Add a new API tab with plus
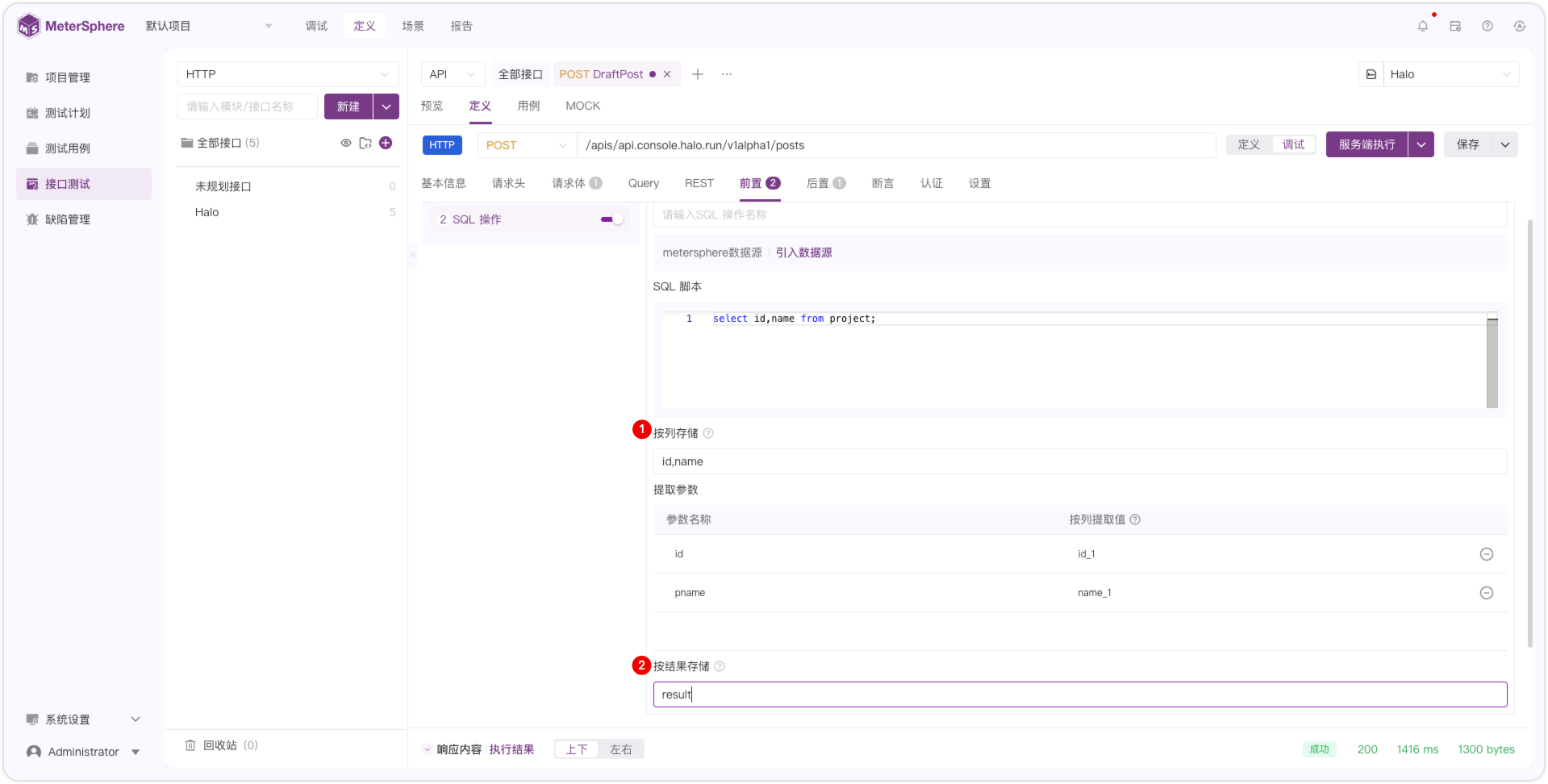The width and height of the screenshot is (1548, 784). (698, 74)
